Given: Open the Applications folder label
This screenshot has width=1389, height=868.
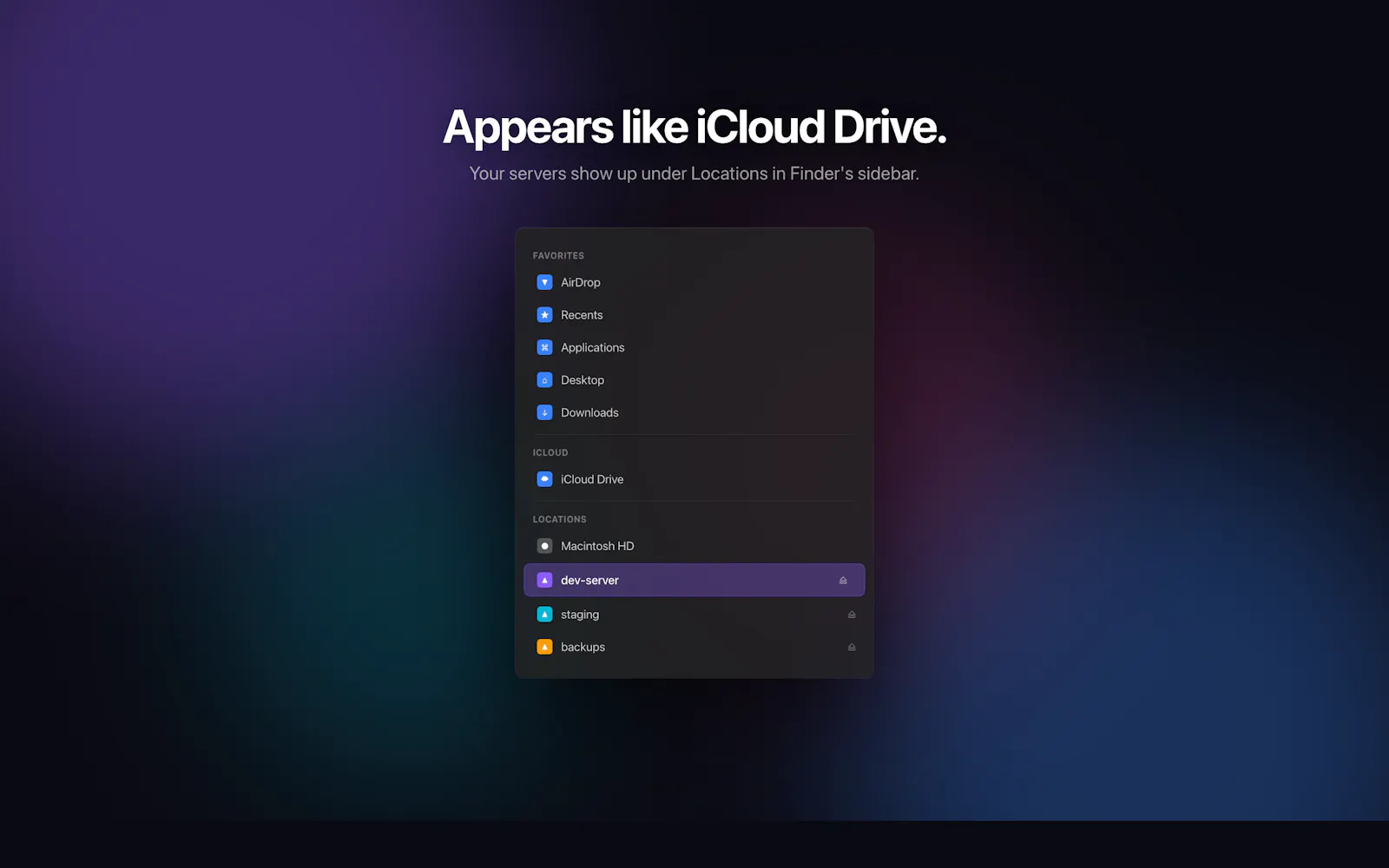Looking at the screenshot, I should click(x=592, y=347).
